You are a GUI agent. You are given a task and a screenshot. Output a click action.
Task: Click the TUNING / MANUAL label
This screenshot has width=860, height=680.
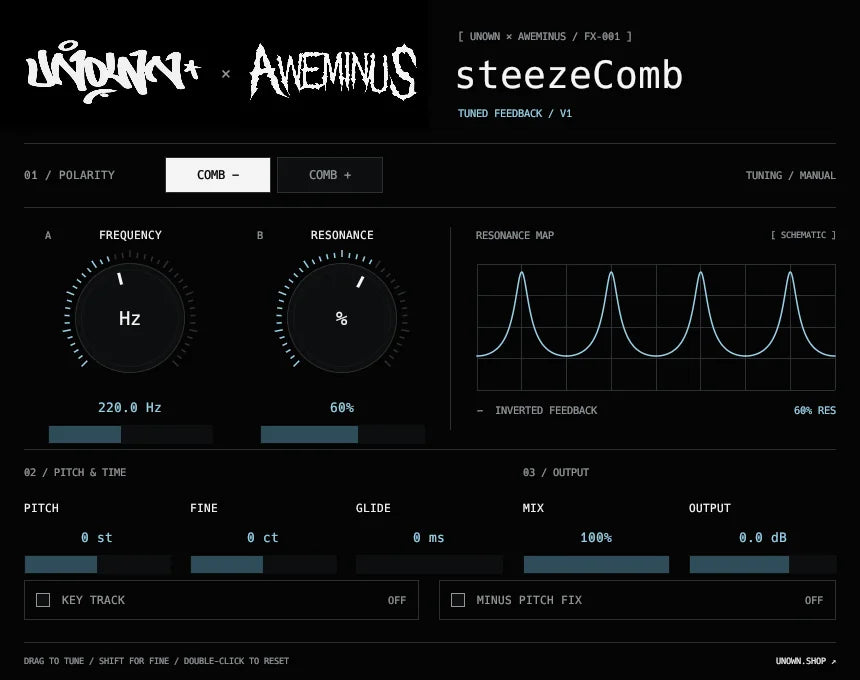coord(790,175)
